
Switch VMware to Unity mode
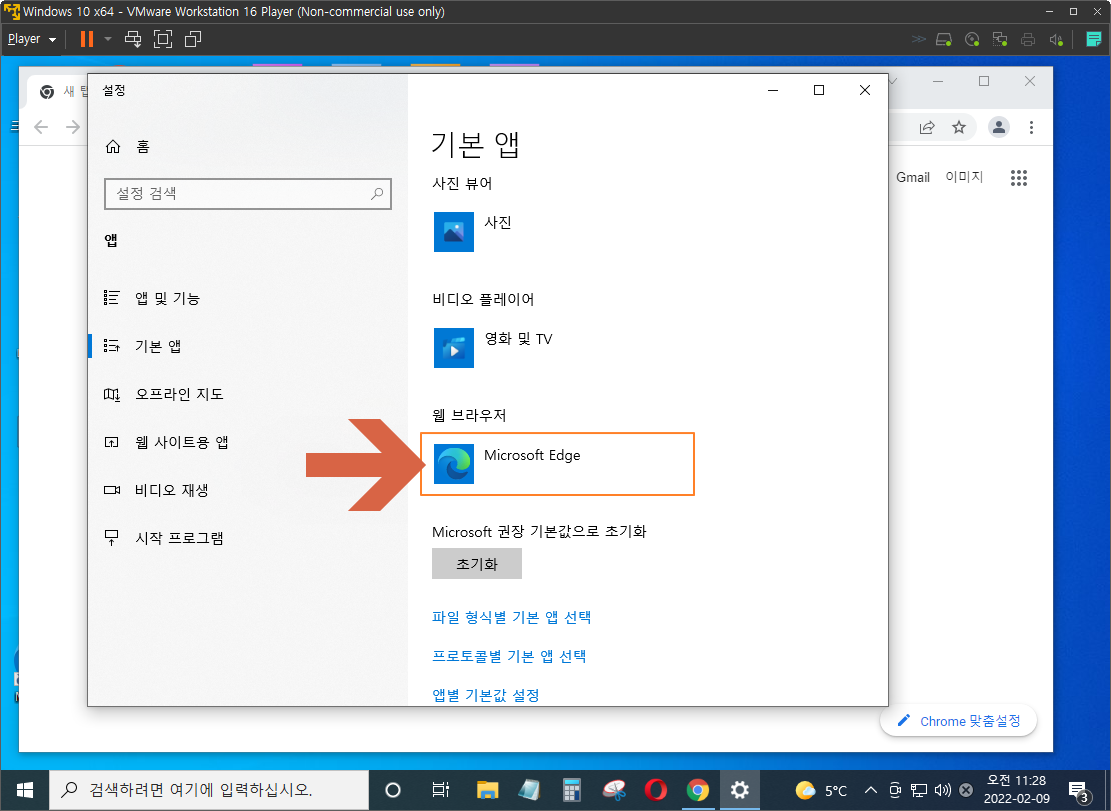[x=193, y=39]
